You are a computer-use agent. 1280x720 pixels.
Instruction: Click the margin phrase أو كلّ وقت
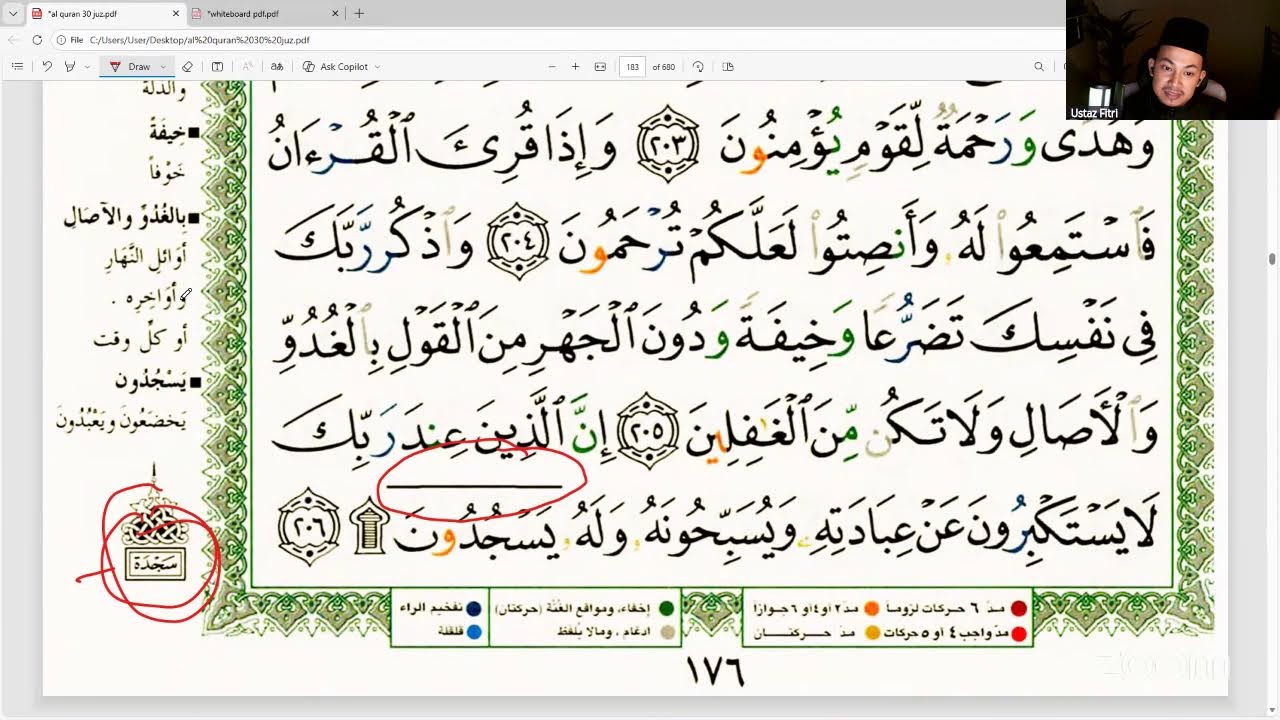140,341
